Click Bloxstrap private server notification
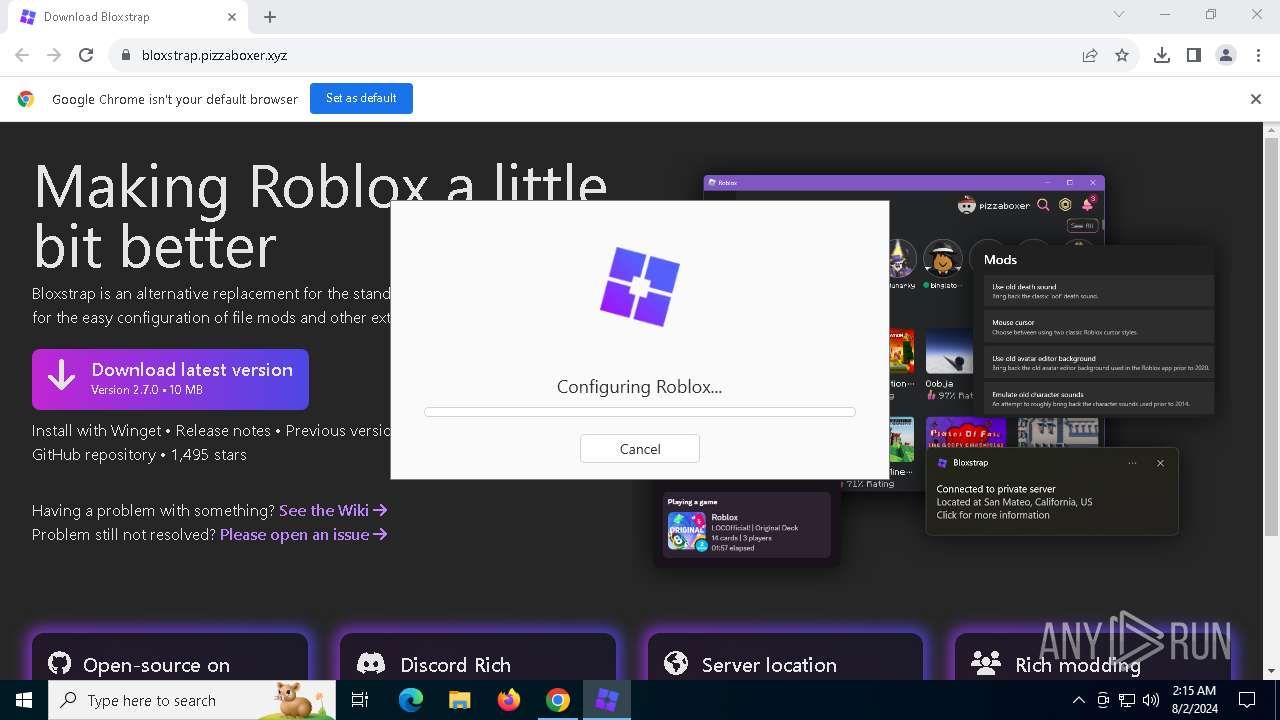 point(1052,491)
